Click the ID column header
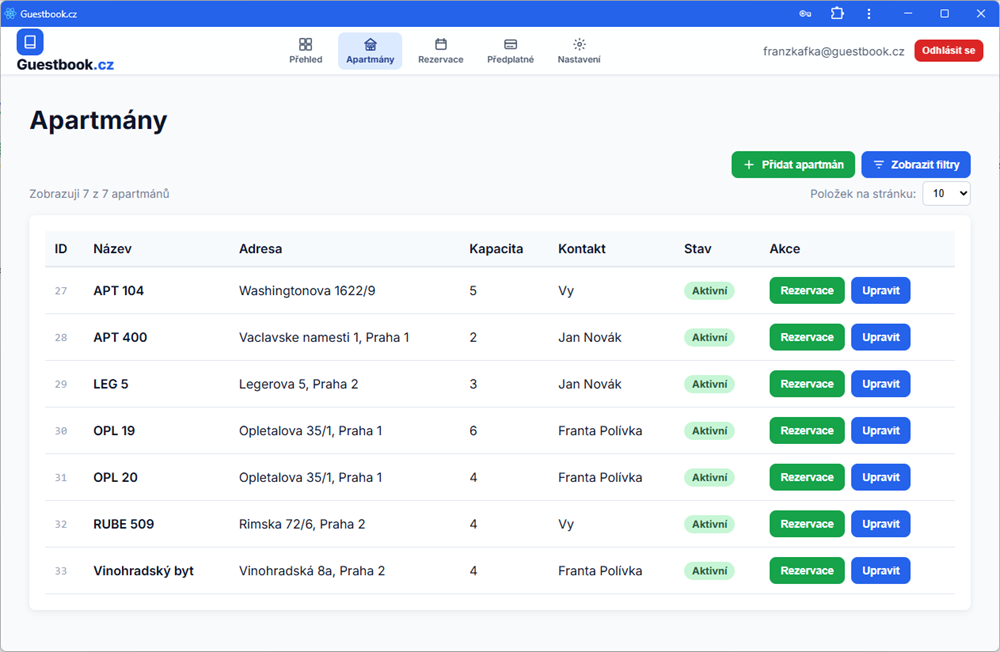 (x=61, y=249)
